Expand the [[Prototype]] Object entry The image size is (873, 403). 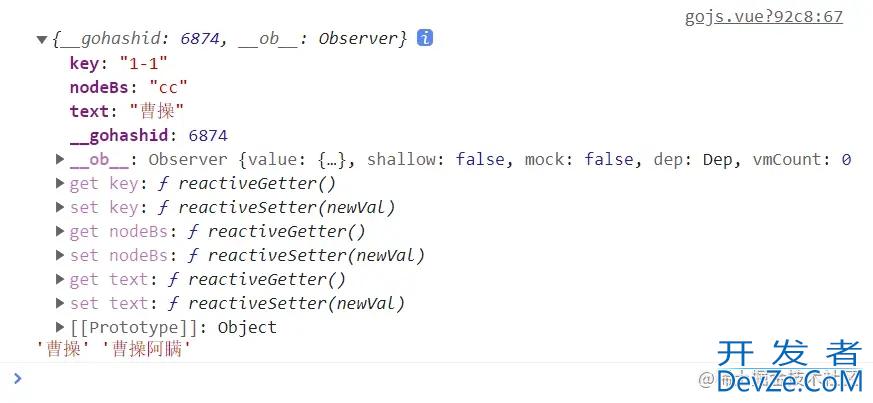pyautogui.click(x=60, y=327)
